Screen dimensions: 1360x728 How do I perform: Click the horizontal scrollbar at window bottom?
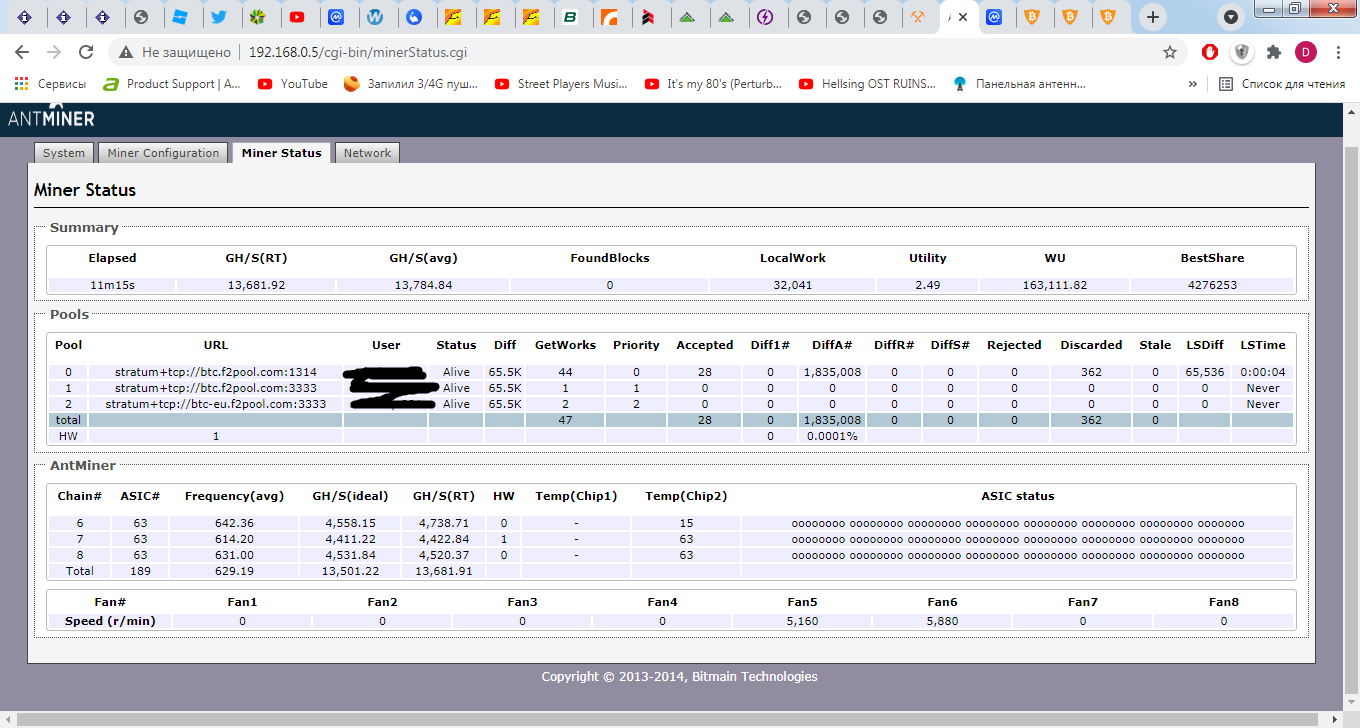pos(670,719)
